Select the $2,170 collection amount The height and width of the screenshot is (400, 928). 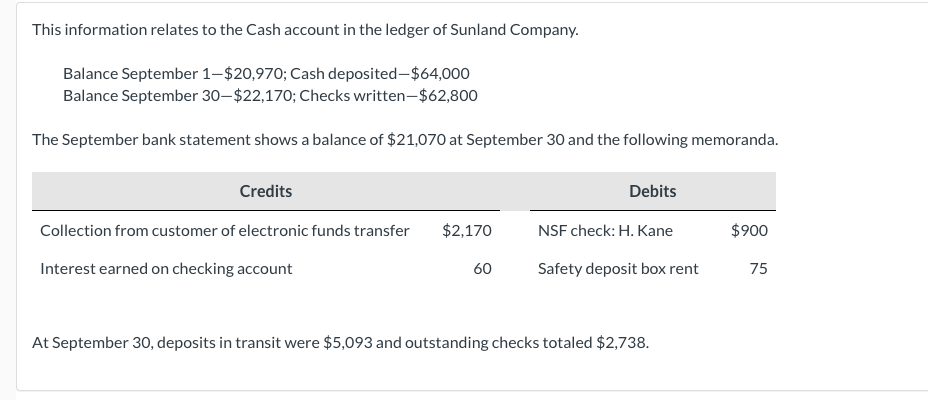(466, 231)
